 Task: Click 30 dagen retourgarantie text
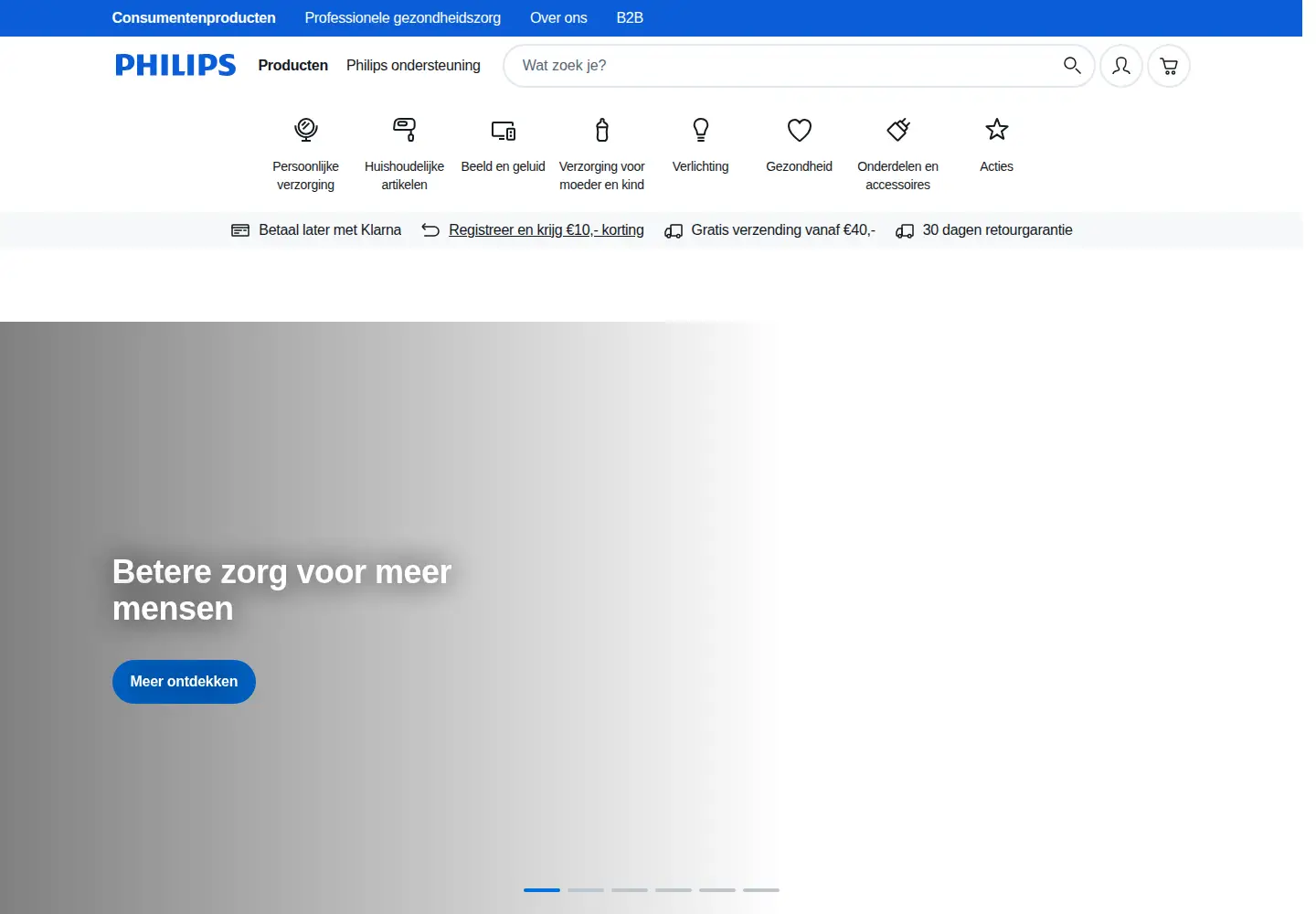997,230
